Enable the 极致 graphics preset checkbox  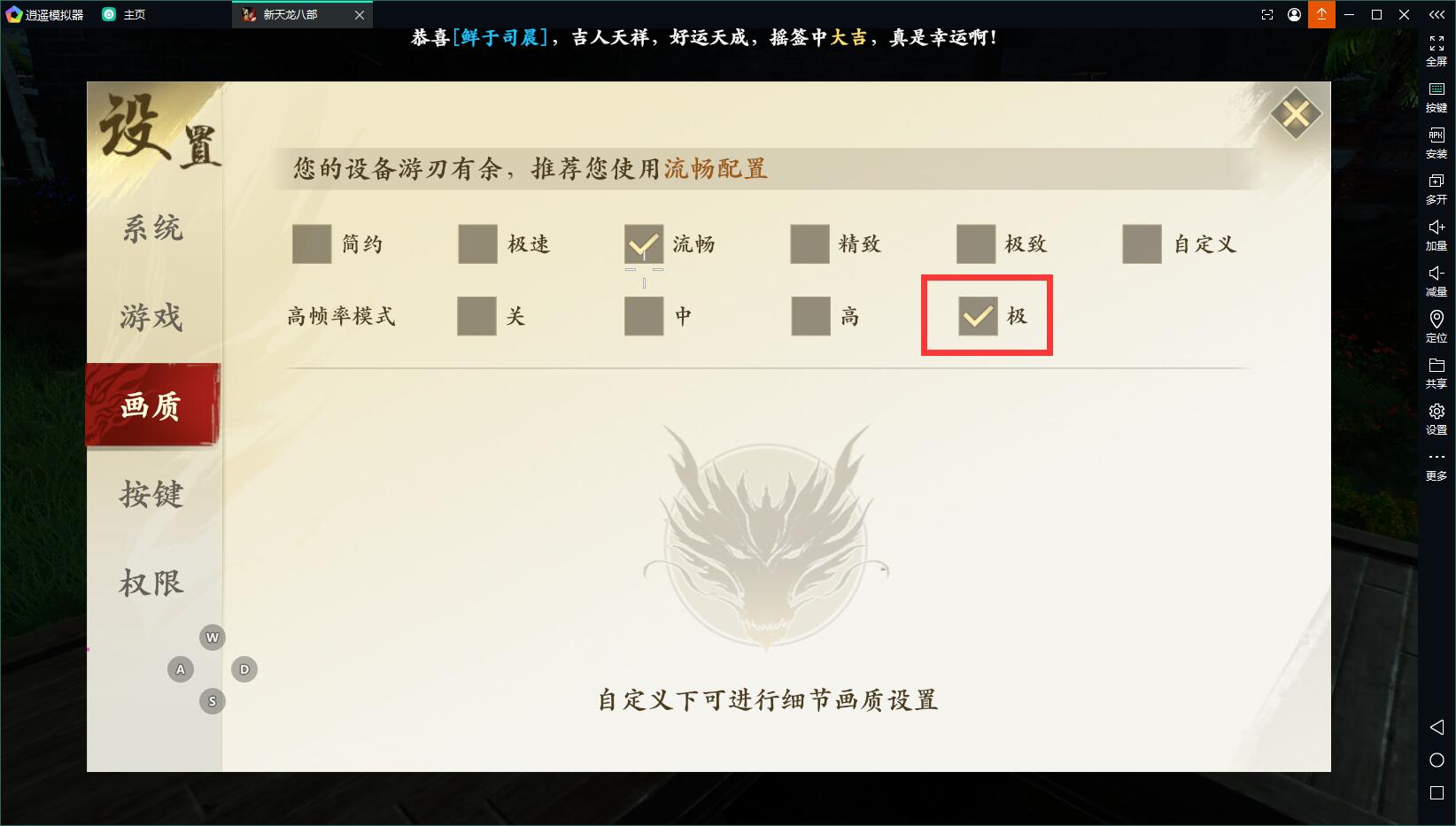pos(976,244)
